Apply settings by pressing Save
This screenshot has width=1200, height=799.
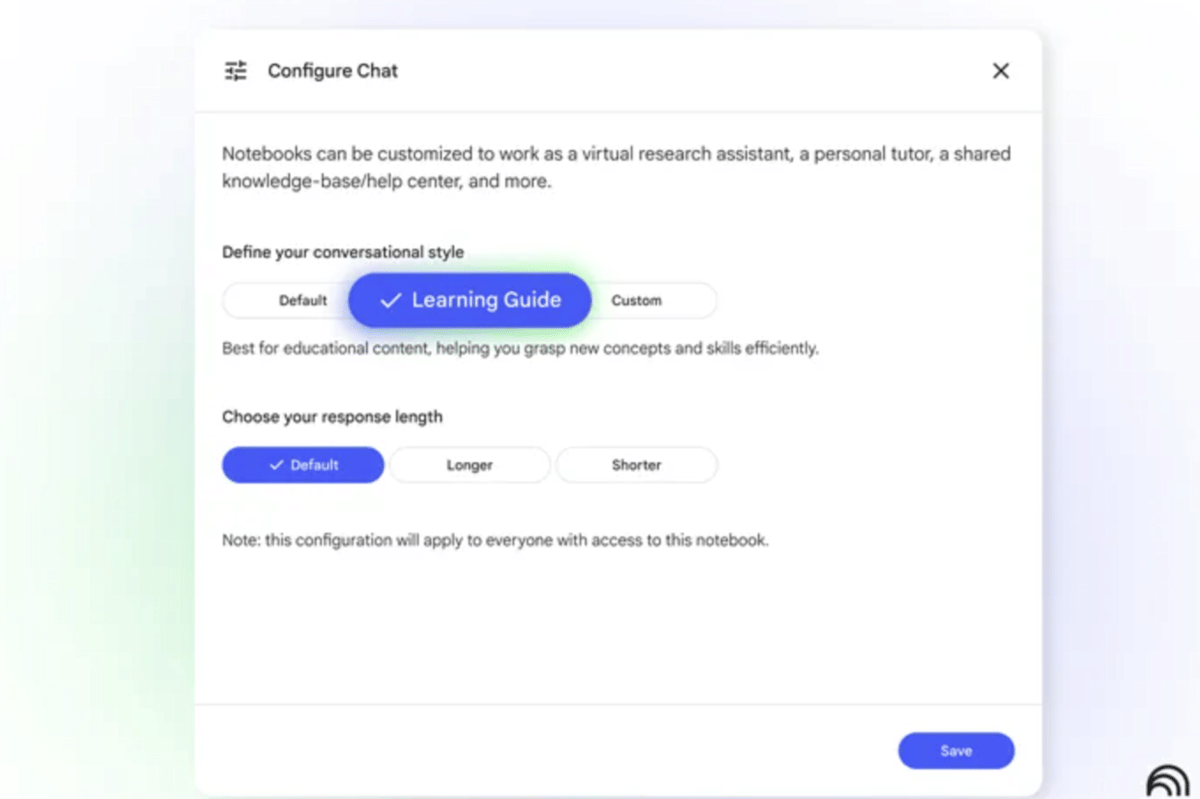(956, 750)
